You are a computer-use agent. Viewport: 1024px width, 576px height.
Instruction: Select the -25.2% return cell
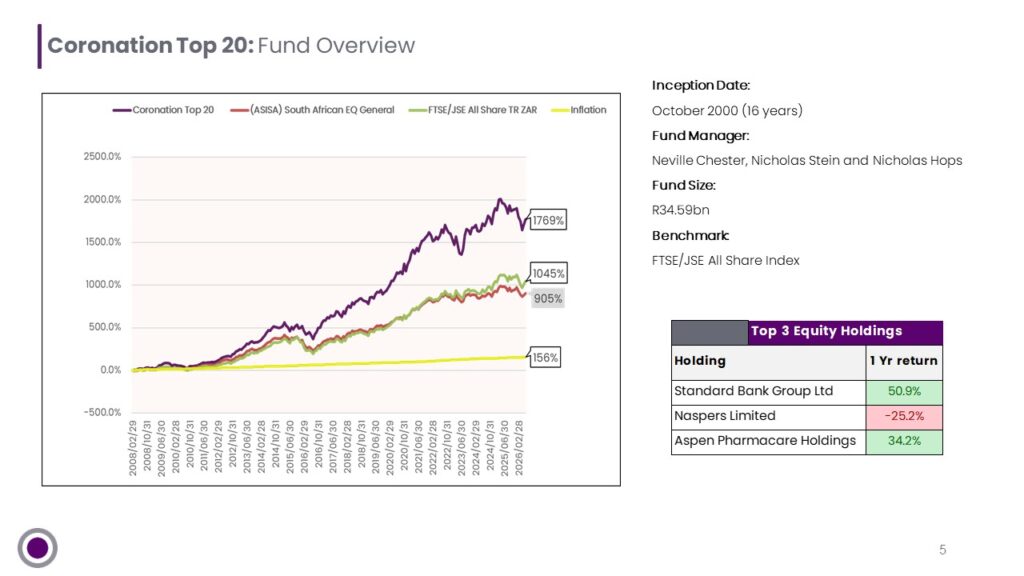pos(904,417)
